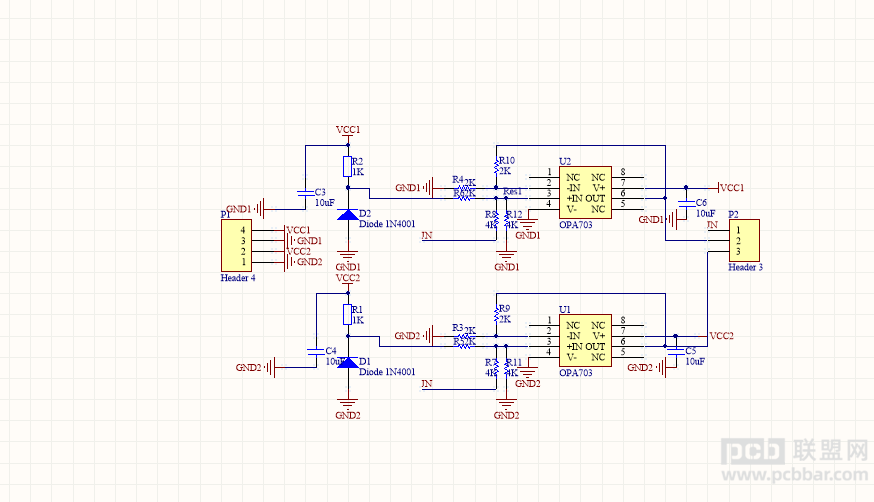Click the U2 designator text
Viewport: 874px width, 502px height.
click(565, 162)
